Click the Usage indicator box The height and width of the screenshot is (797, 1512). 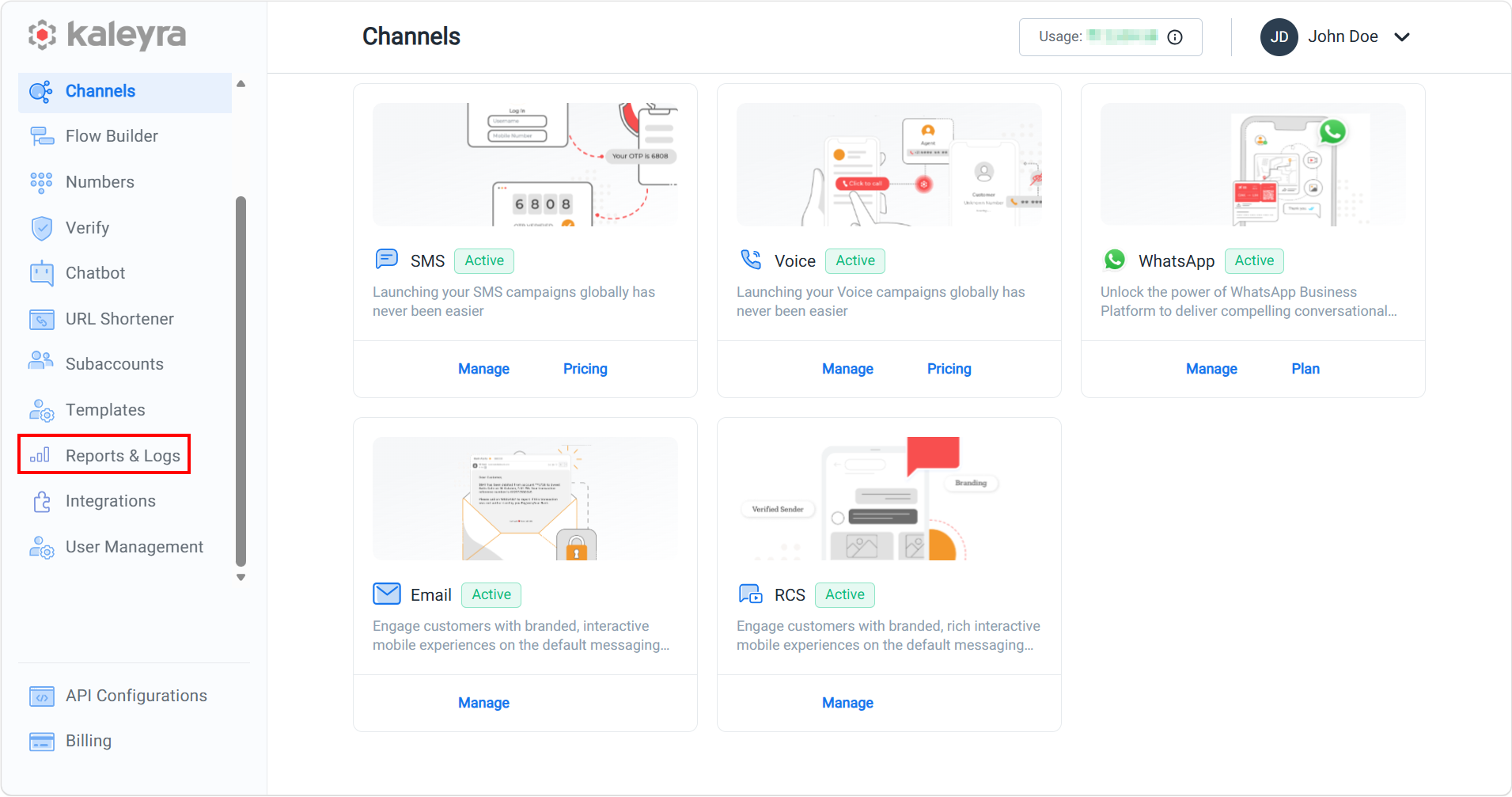1111,37
